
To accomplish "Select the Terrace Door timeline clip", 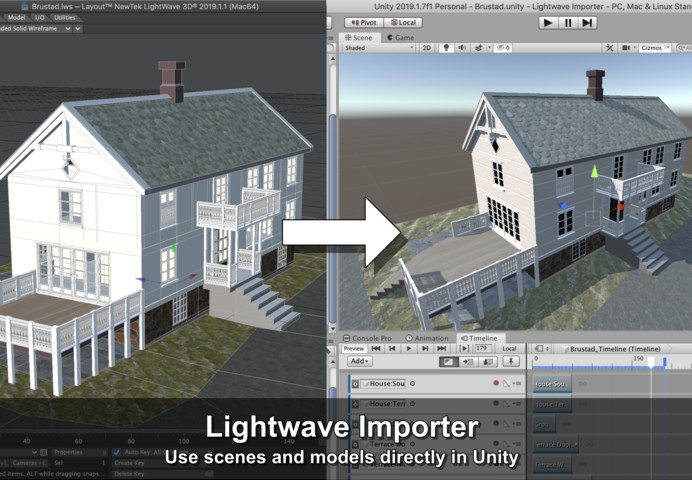I will (x=556, y=444).
